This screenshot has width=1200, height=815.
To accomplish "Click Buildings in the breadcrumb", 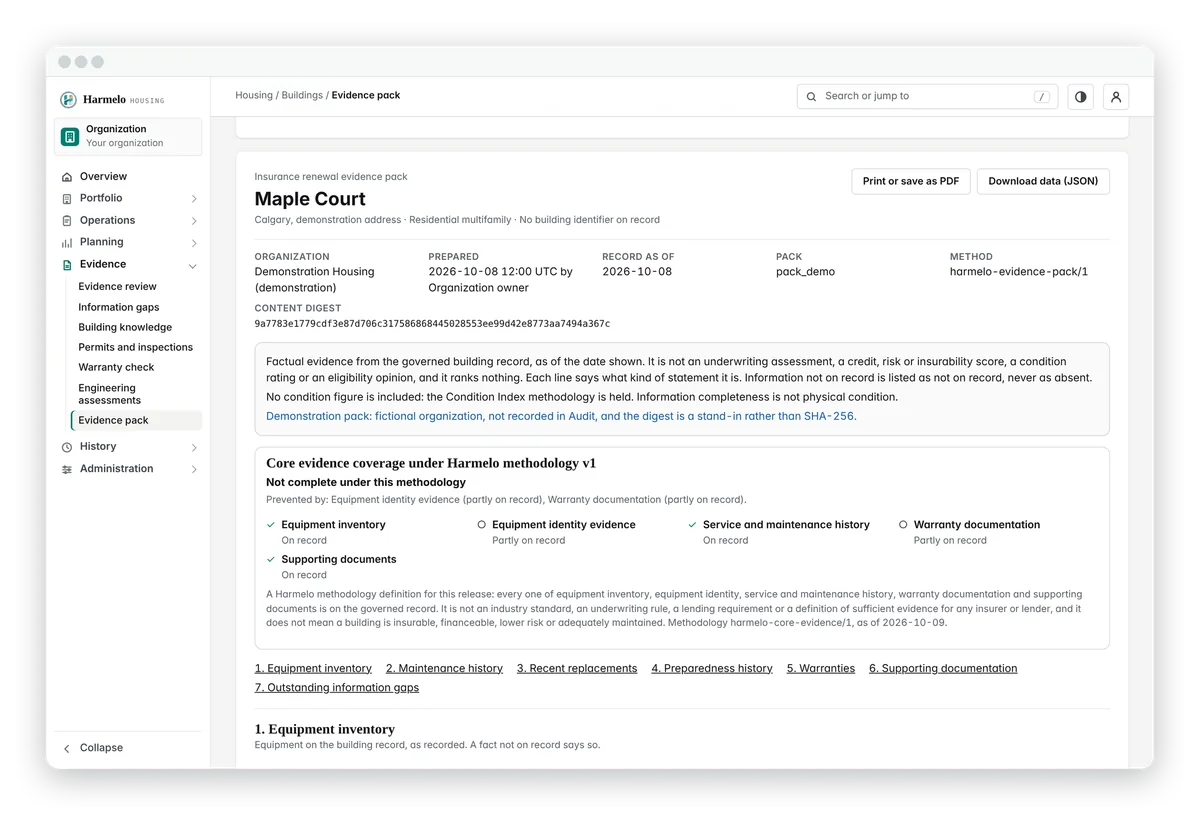I will 302,96.
